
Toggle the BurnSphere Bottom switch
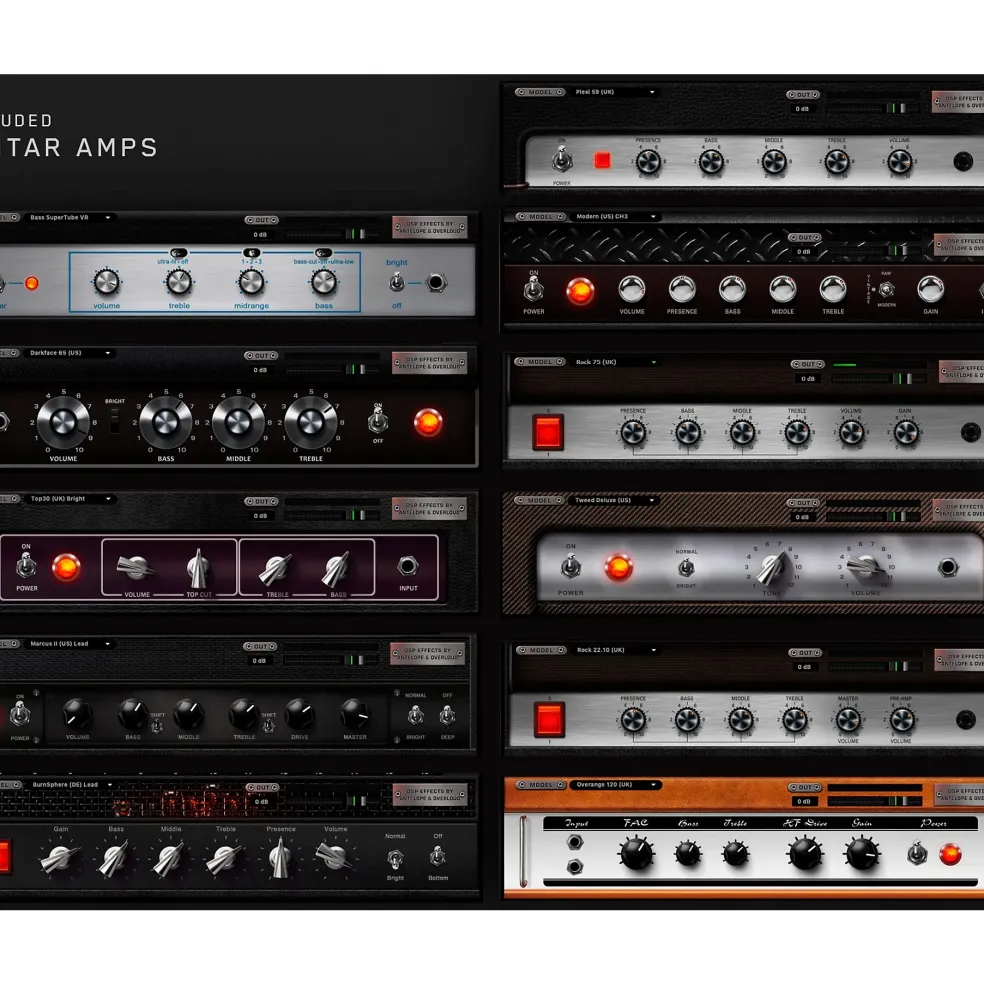[437, 856]
